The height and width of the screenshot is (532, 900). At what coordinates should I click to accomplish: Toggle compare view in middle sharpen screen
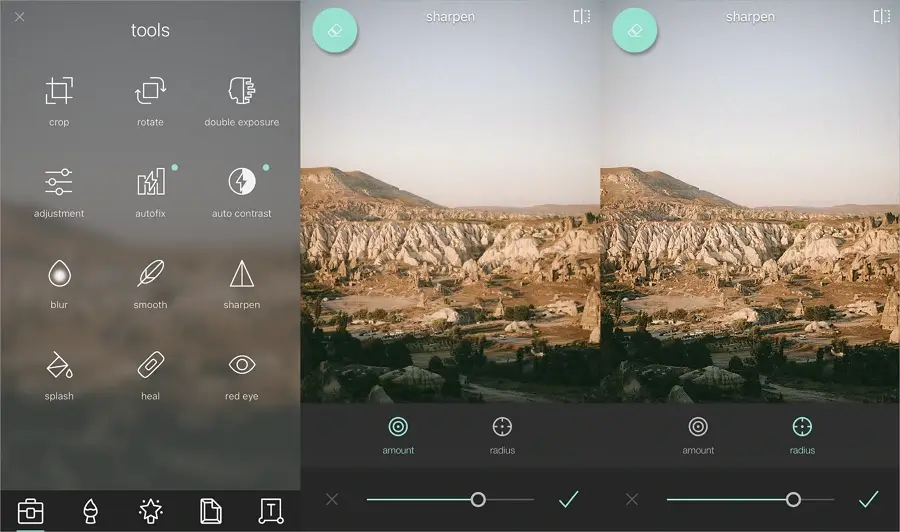(581, 16)
